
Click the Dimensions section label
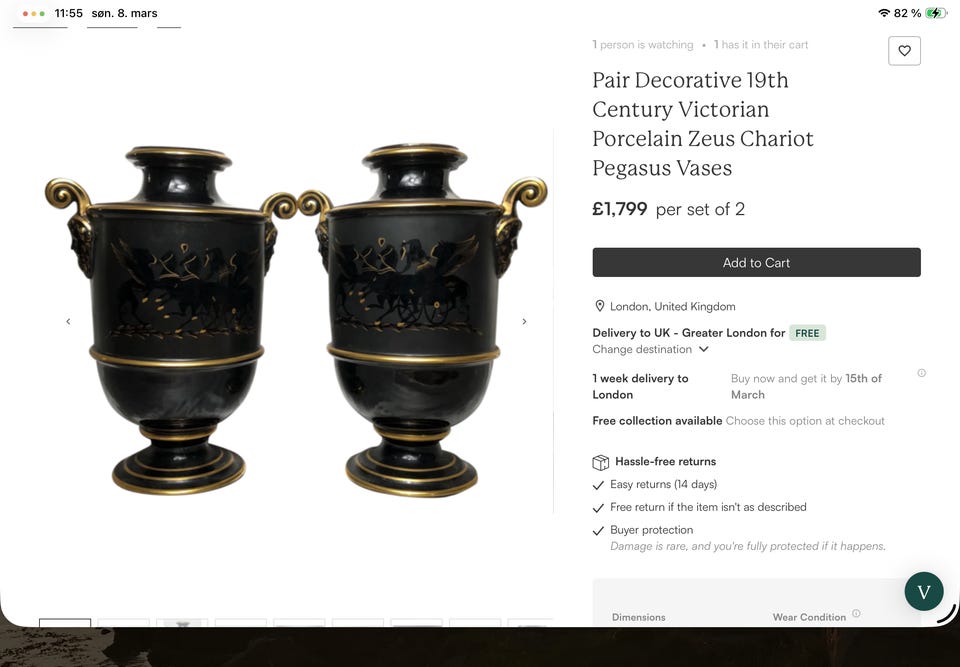pos(639,617)
